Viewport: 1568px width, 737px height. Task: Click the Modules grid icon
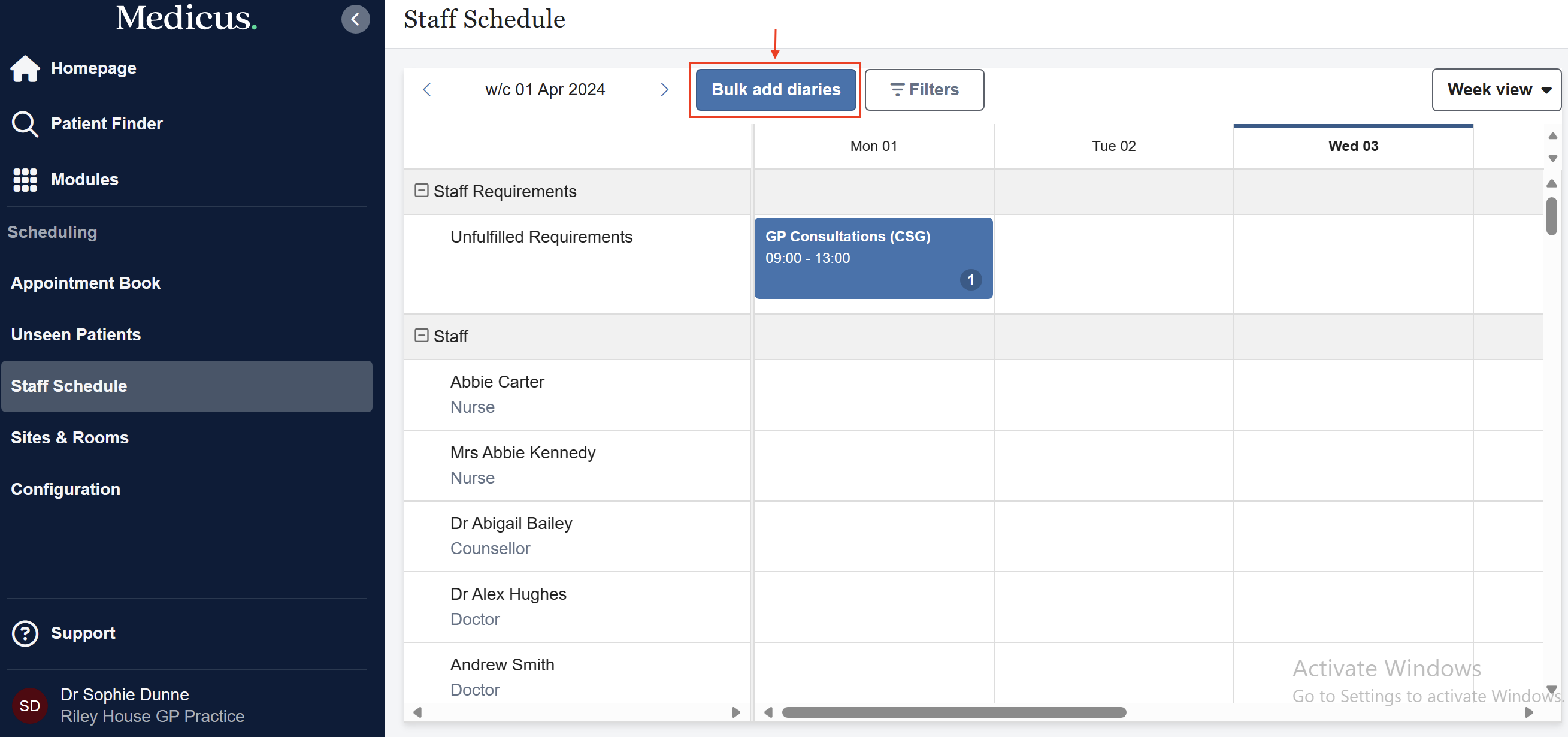click(x=25, y=180)
